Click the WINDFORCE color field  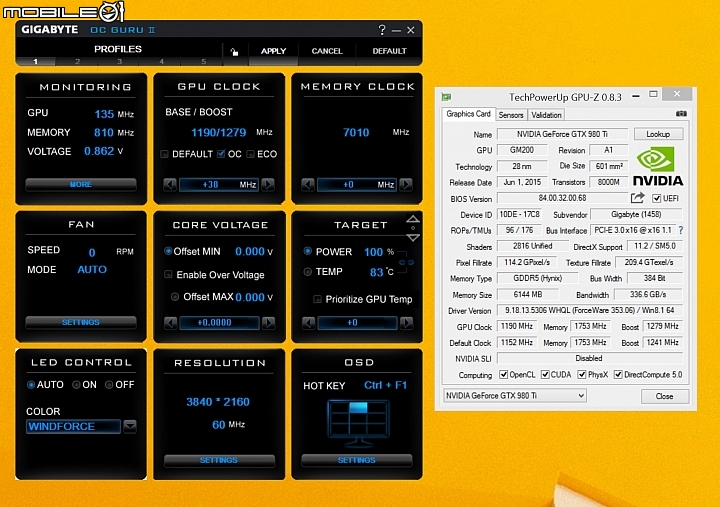pos(73,426)
